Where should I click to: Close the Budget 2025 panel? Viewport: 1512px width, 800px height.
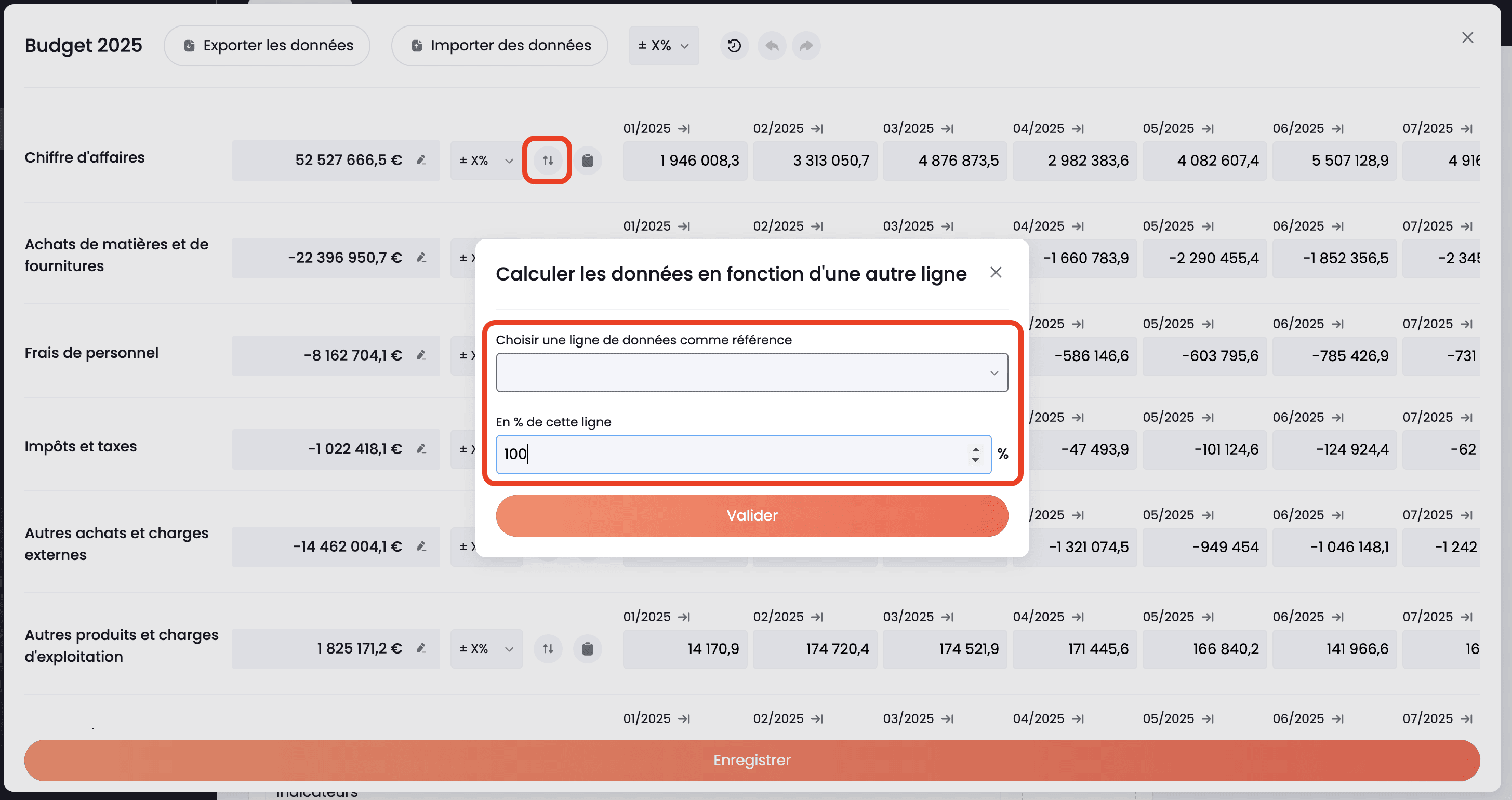(x=1467, y=37)
